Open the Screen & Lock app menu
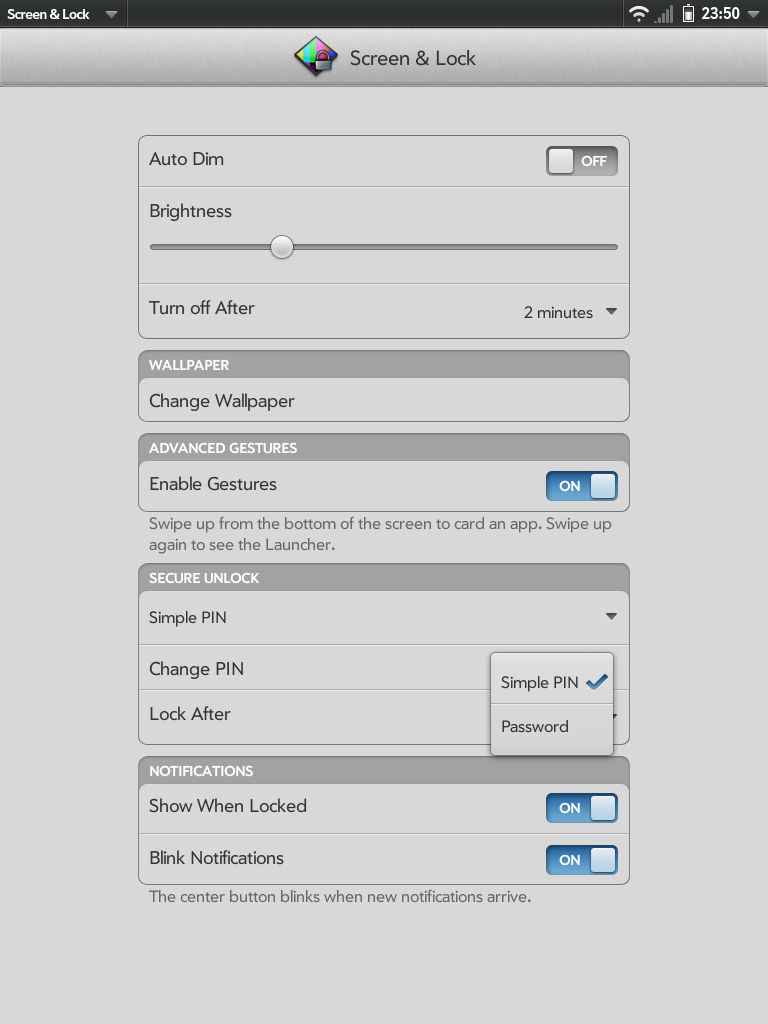This screenshot has width=768, height=1024. pos(62,14)
